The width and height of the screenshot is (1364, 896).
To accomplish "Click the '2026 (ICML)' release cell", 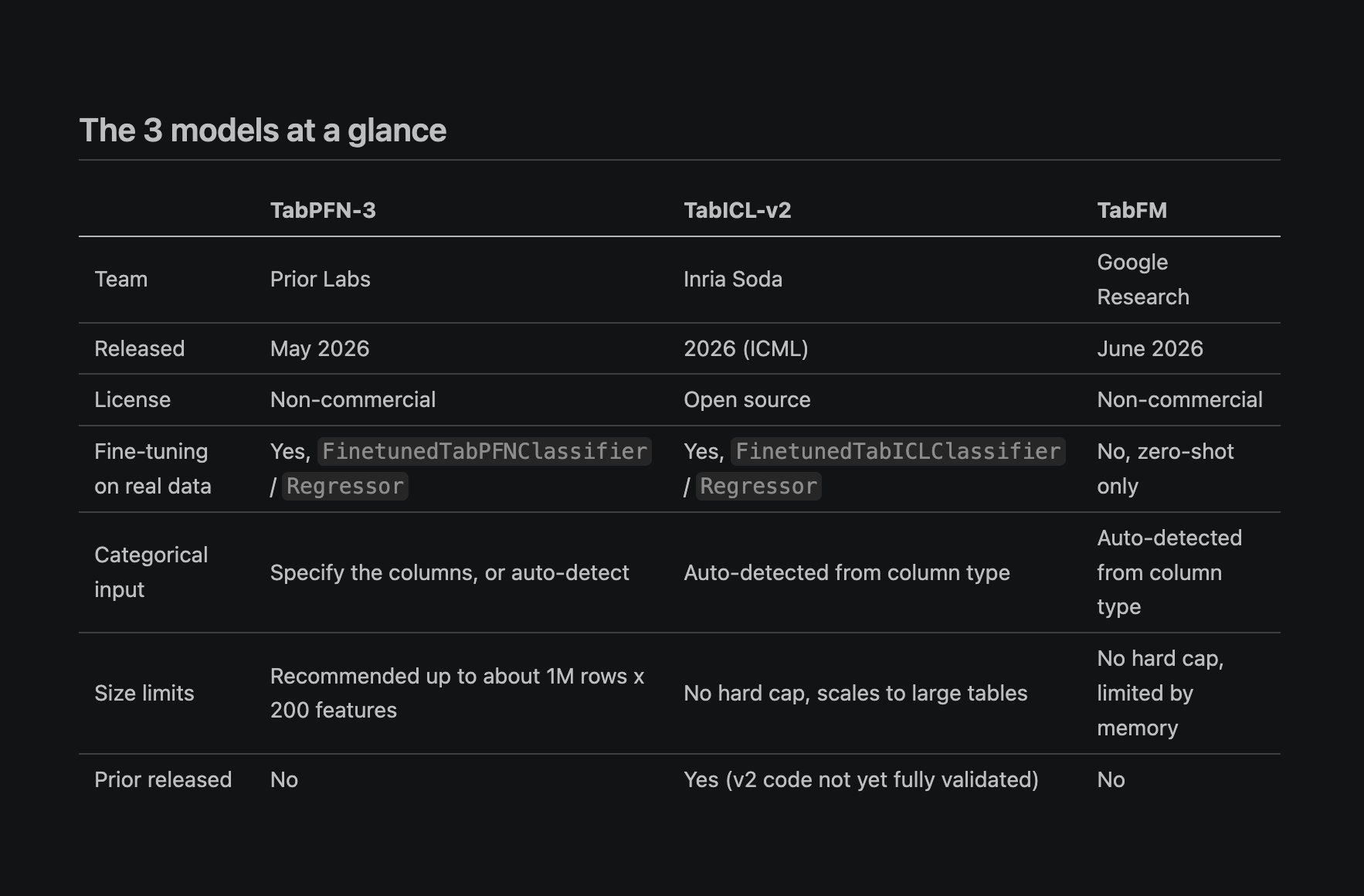I will (746, 348).
